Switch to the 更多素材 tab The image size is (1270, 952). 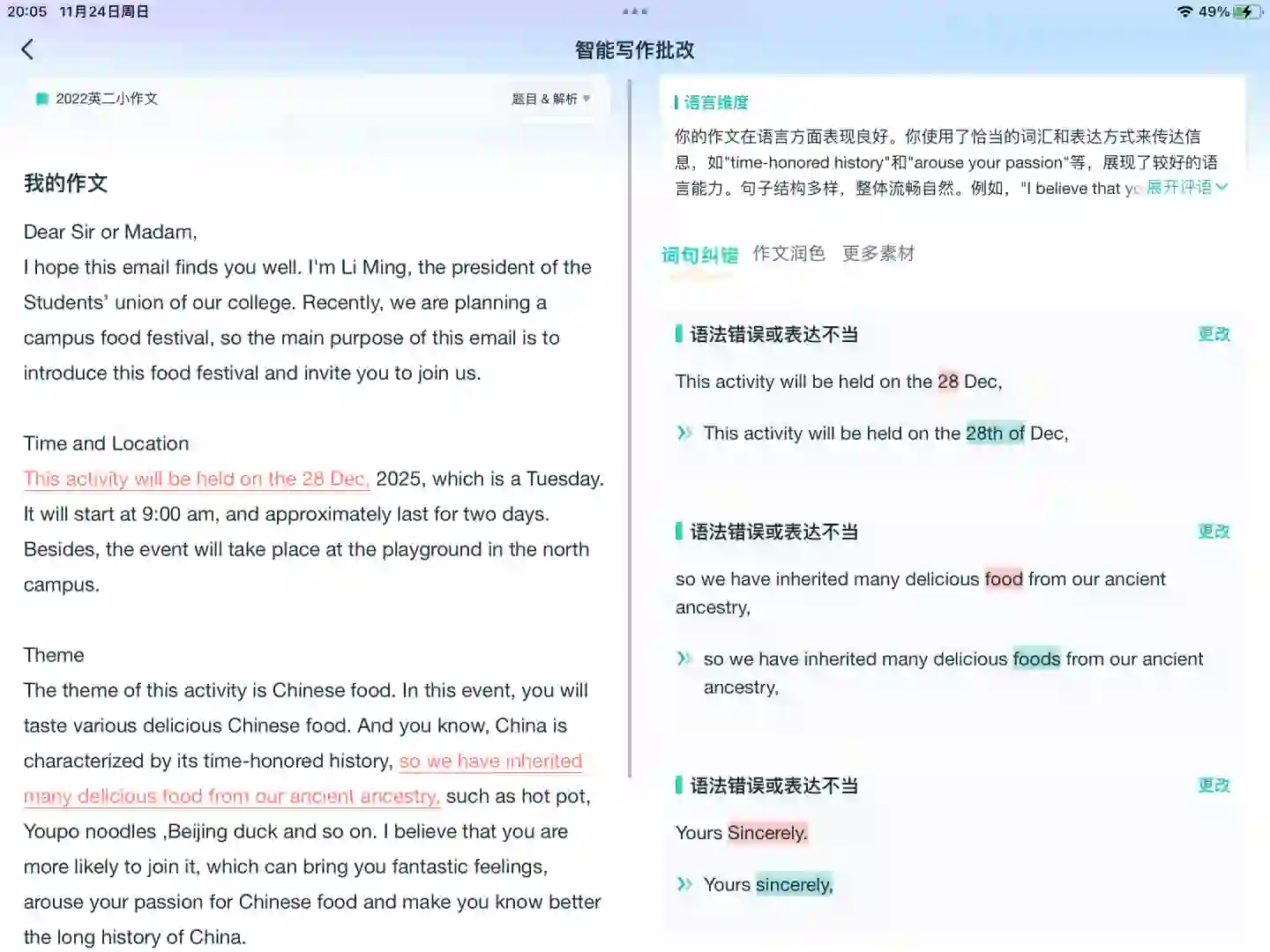[x=878, y=253]
